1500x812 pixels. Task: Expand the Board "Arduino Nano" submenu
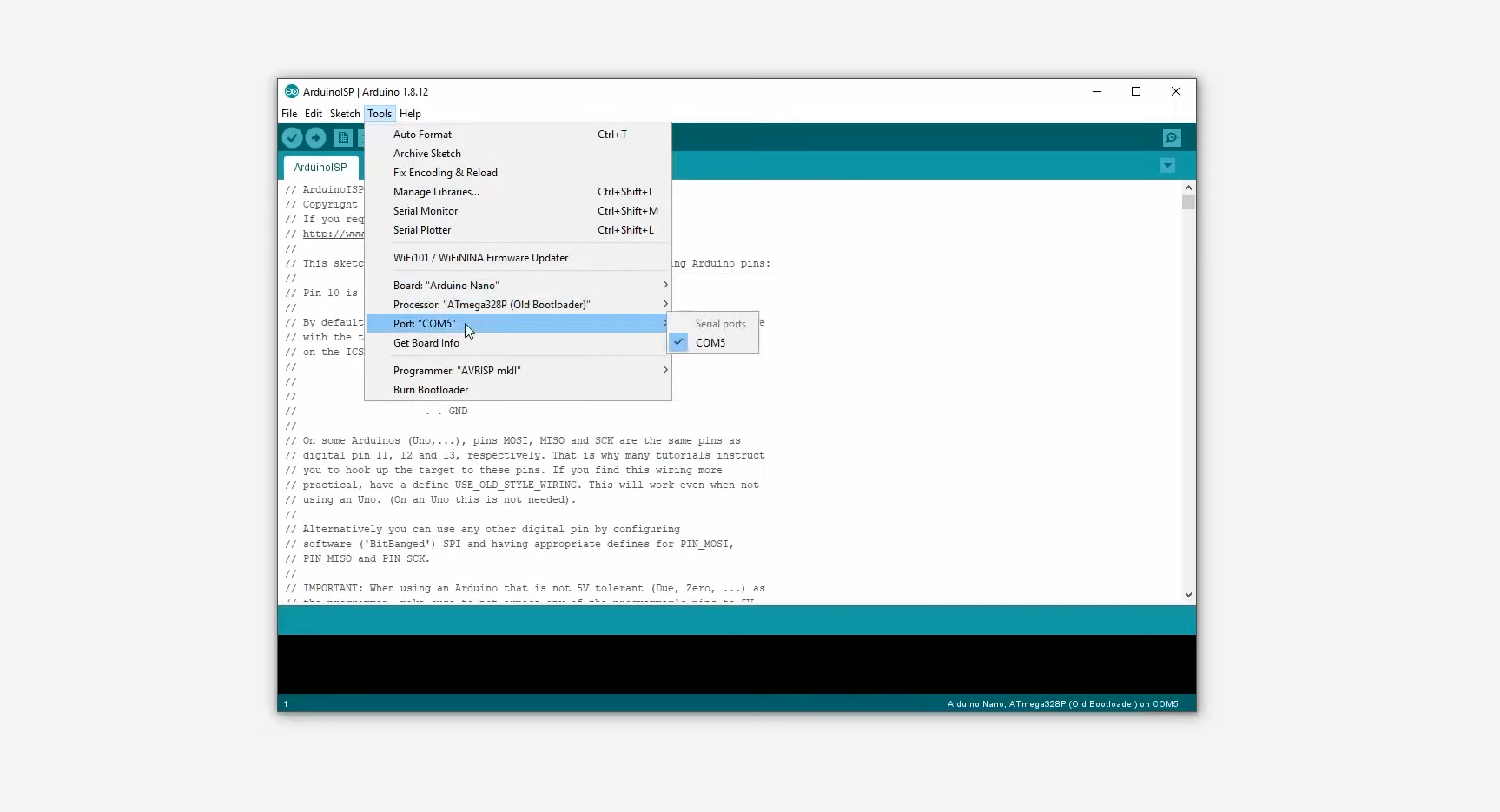[519, 286]
